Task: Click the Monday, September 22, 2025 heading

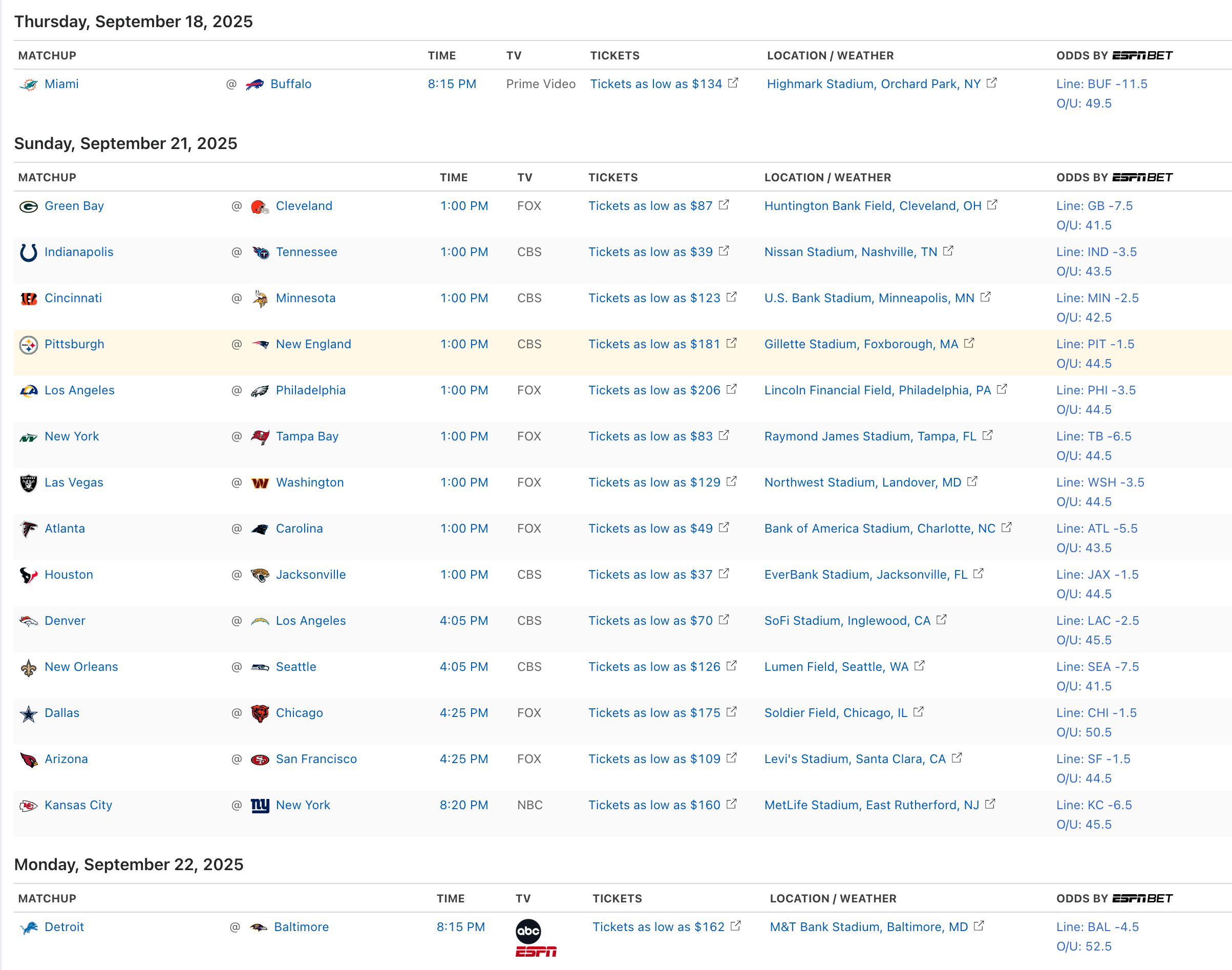Action: (x=129, y=865)
